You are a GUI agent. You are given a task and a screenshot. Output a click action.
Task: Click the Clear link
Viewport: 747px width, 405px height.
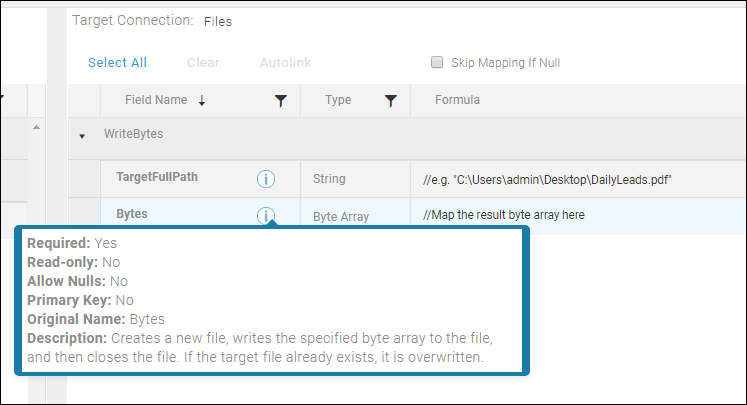click(203, 62)
